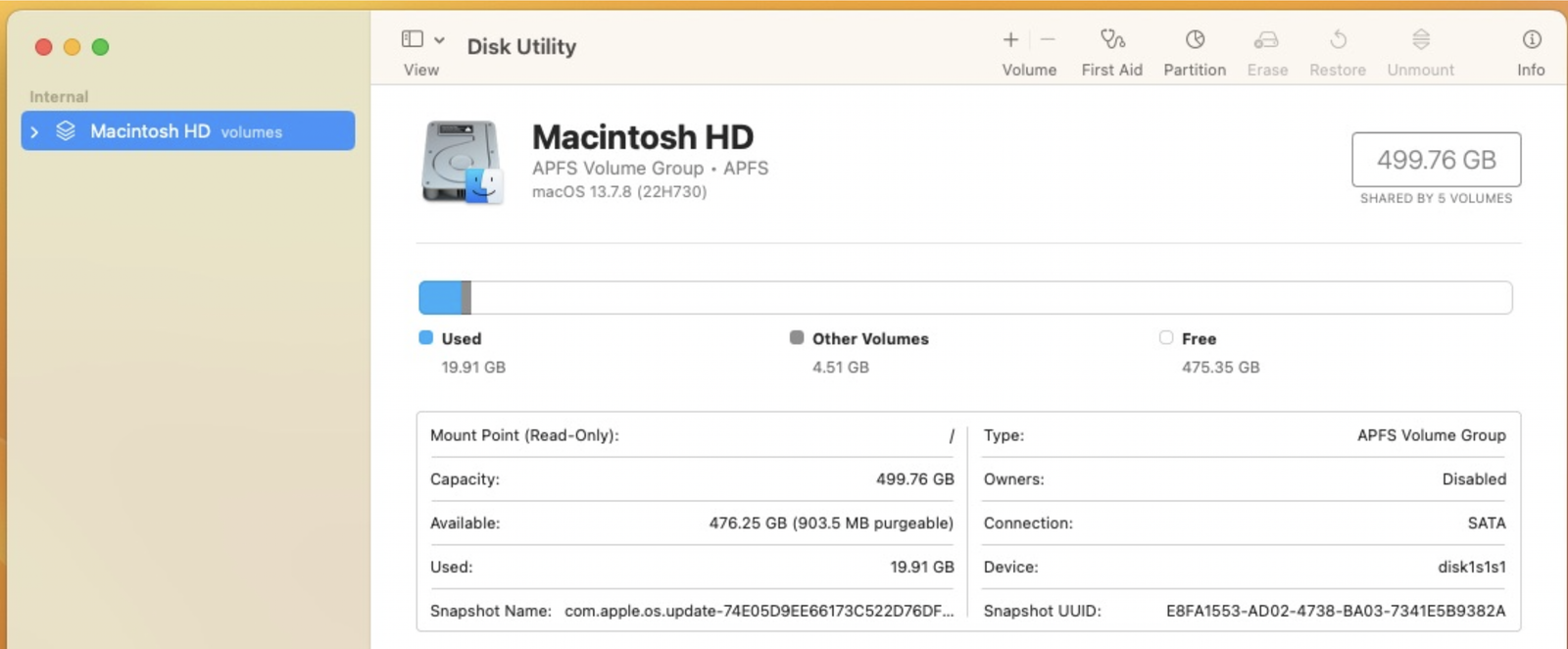Click the Used 19.91 GB table value

click(922, 567)
